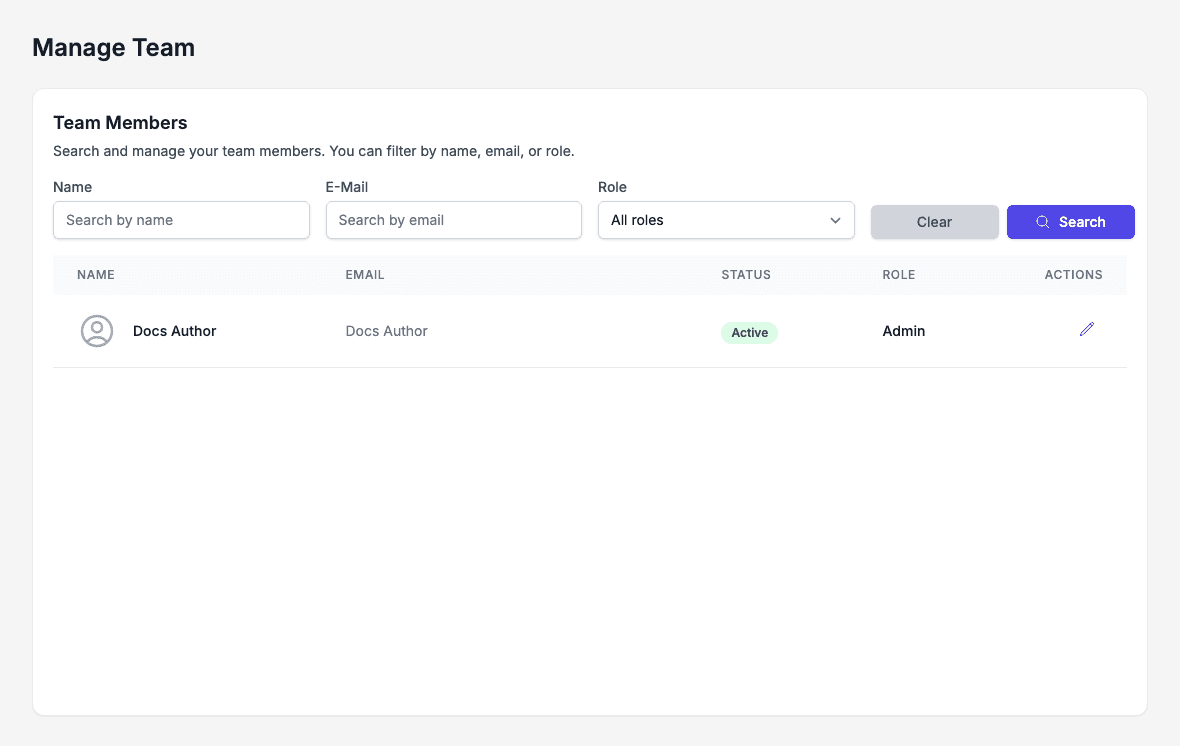Click the Docs Author avatar icon
Screen dimensions: 1180x746
[x=97, y=331]
